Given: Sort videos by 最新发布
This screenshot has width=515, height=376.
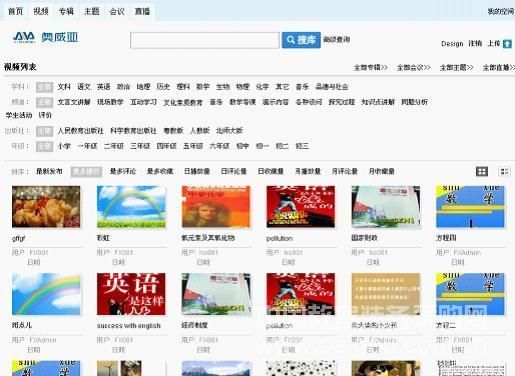Looking at the screenshot, I should tap(49, 171).
